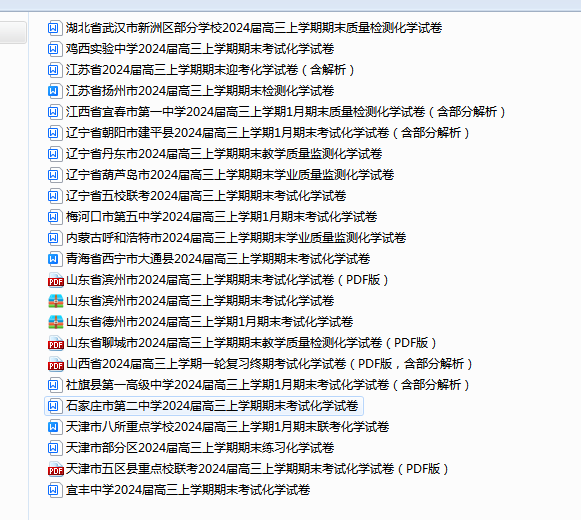Select file name 山东省聊城市2024届高三上学期期末教学质量检测化学试卷（PDF版）

252,343
